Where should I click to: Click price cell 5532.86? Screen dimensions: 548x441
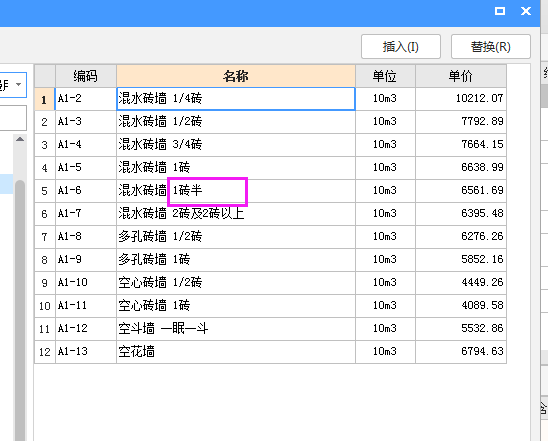(461, 329)
